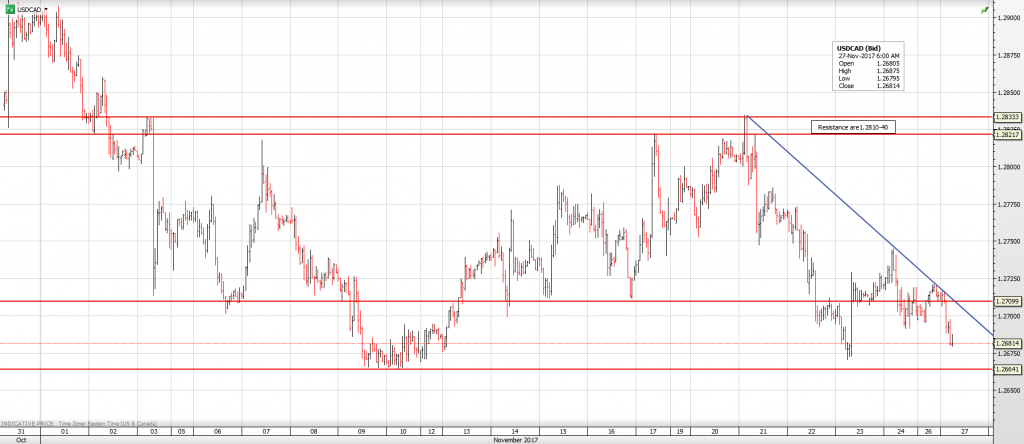The width and height of the screenshot is (1024, 444).
Task: Click the green chart arrow icon top-right
Action: pyautogui.click(x=985, y=8)
